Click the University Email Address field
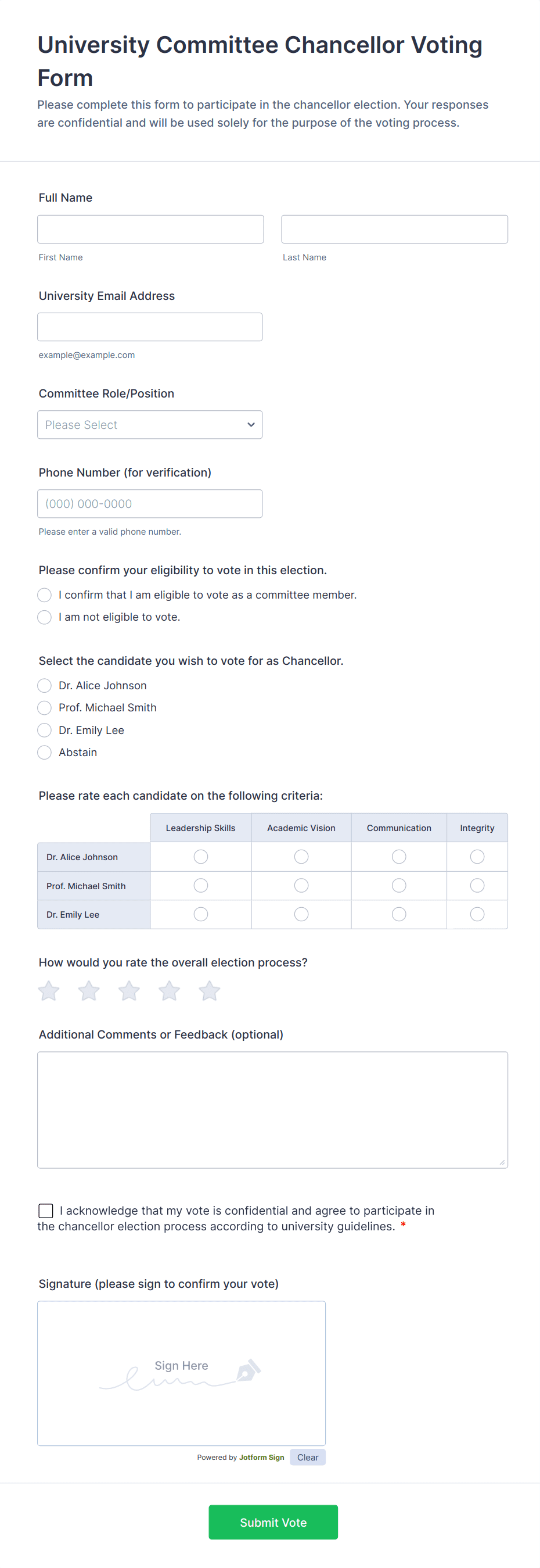The height and width of the screenshot is (1568, 540). tap(150, 327)
